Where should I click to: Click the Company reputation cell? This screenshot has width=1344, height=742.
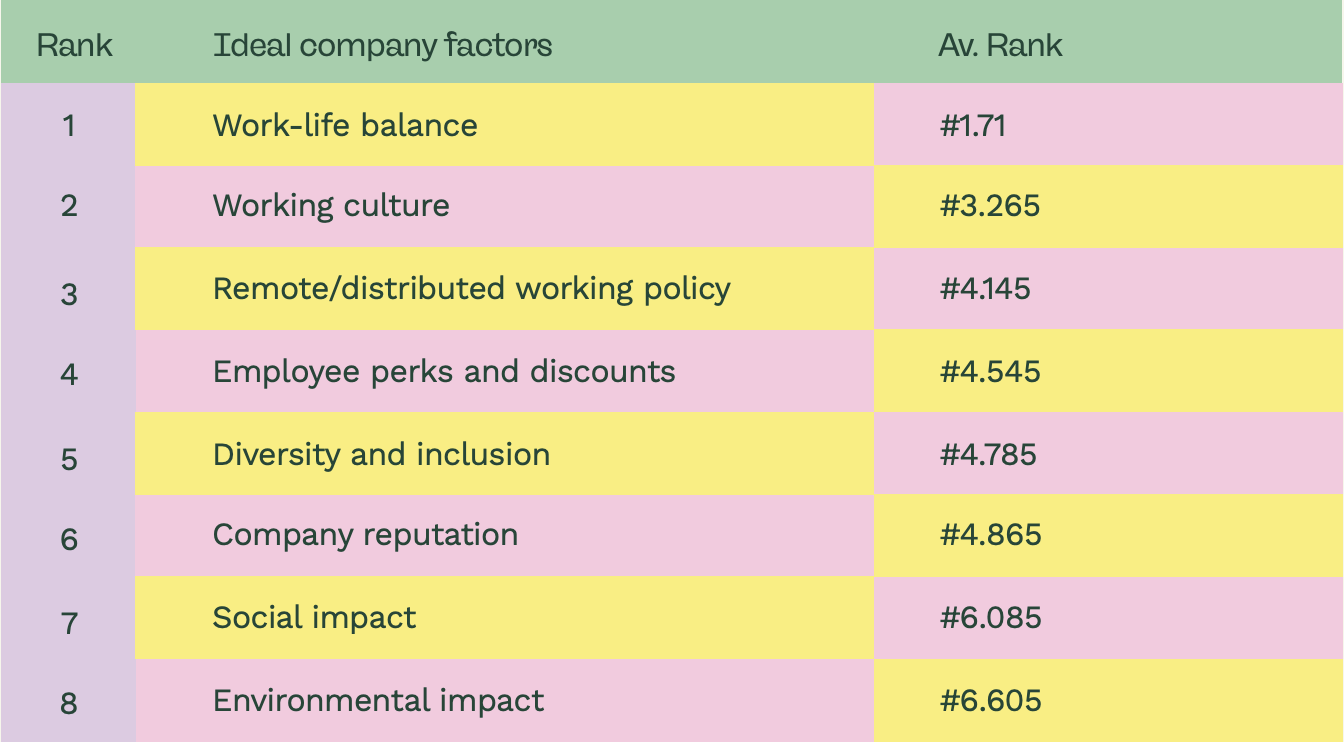pos(504,535)
